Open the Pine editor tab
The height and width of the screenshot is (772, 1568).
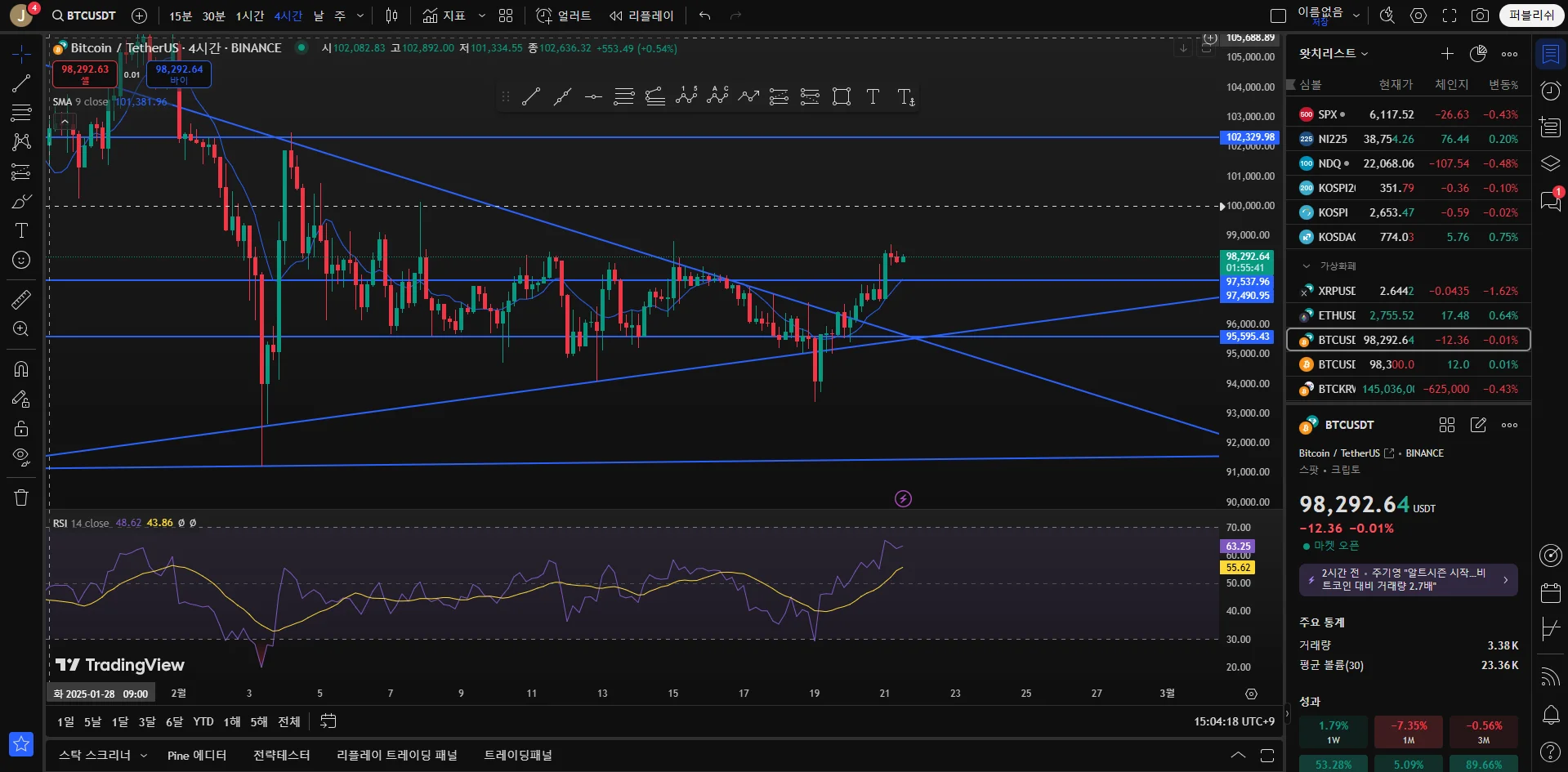point(197,755)
